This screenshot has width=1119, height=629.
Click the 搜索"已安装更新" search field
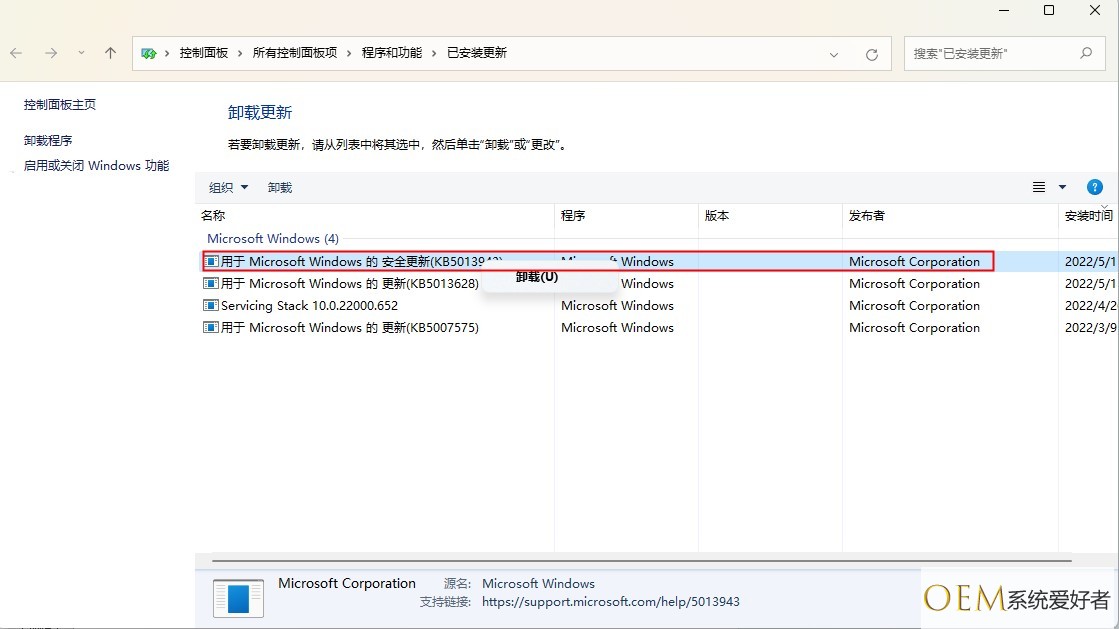click(x=990, y=54)
